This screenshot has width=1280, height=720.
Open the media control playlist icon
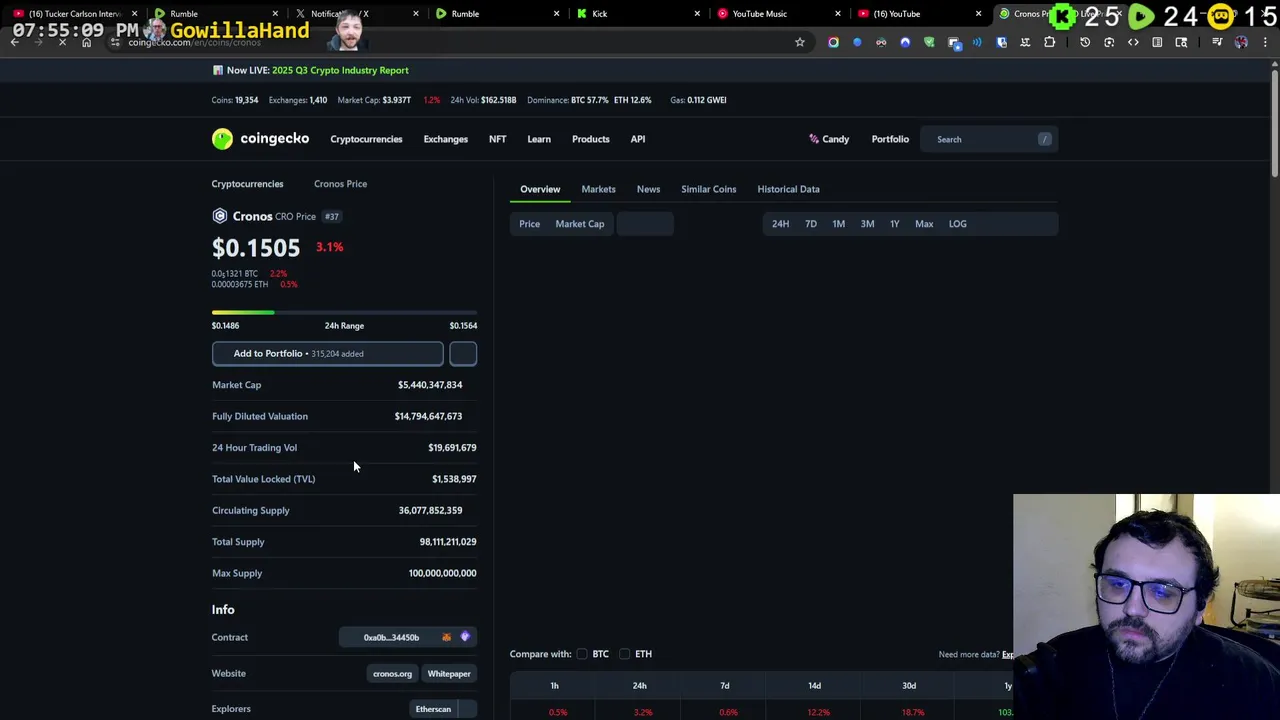(1217, 42)
